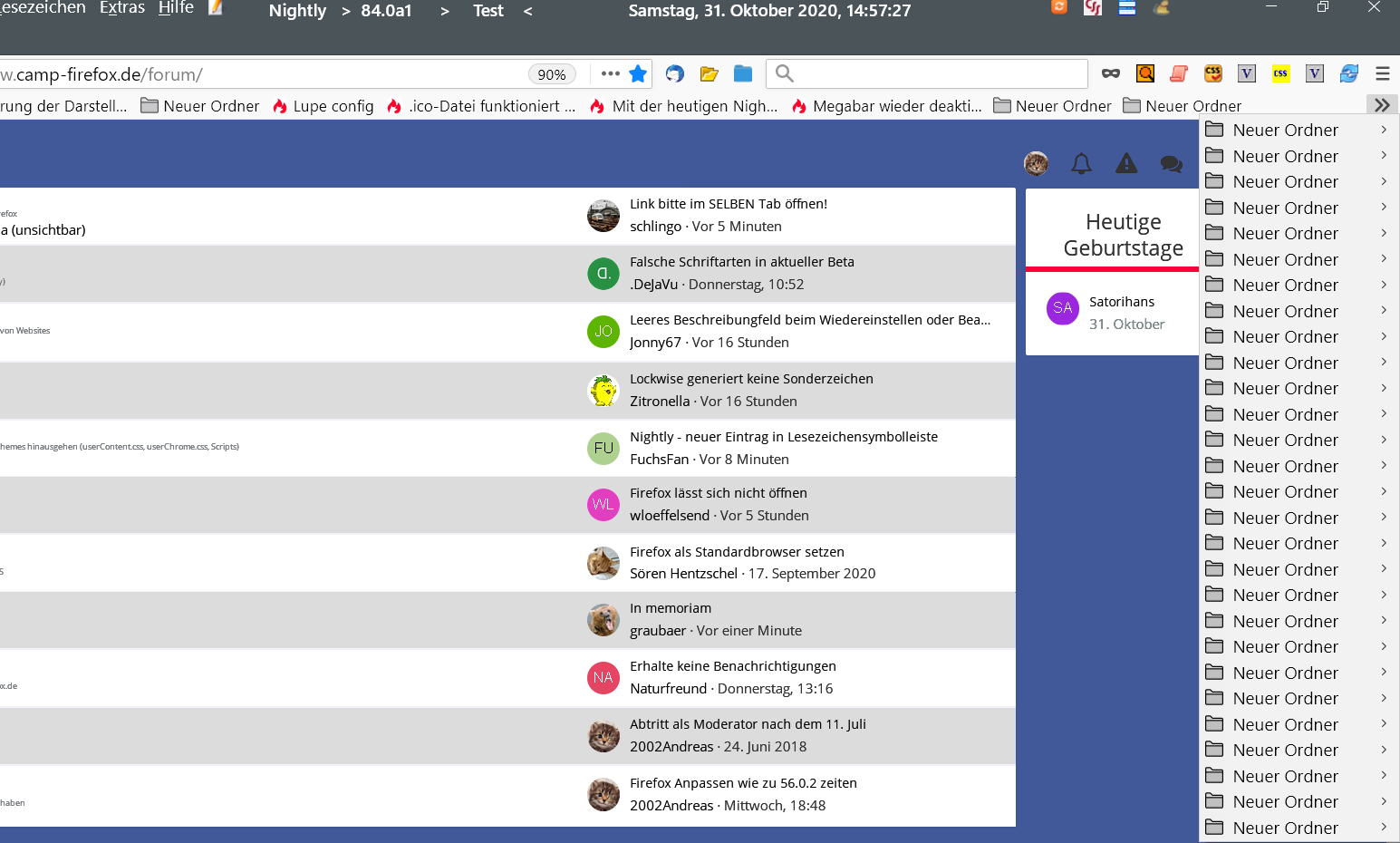This screenshot has height=843, width=1400.
Task: Reset zoom via the 90% indicator
Action: pos(551,74)
